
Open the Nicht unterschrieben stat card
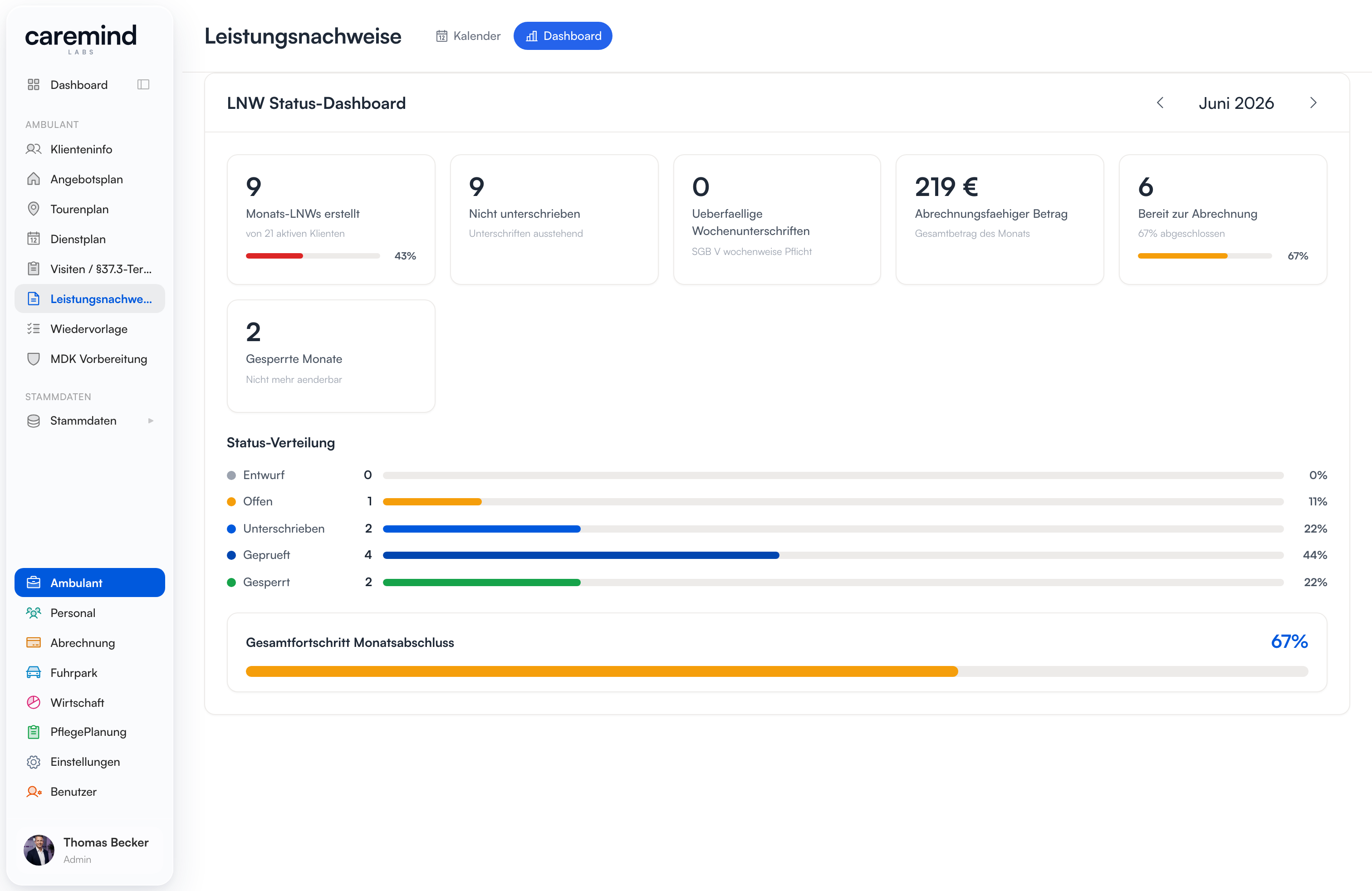click(554, 219)
